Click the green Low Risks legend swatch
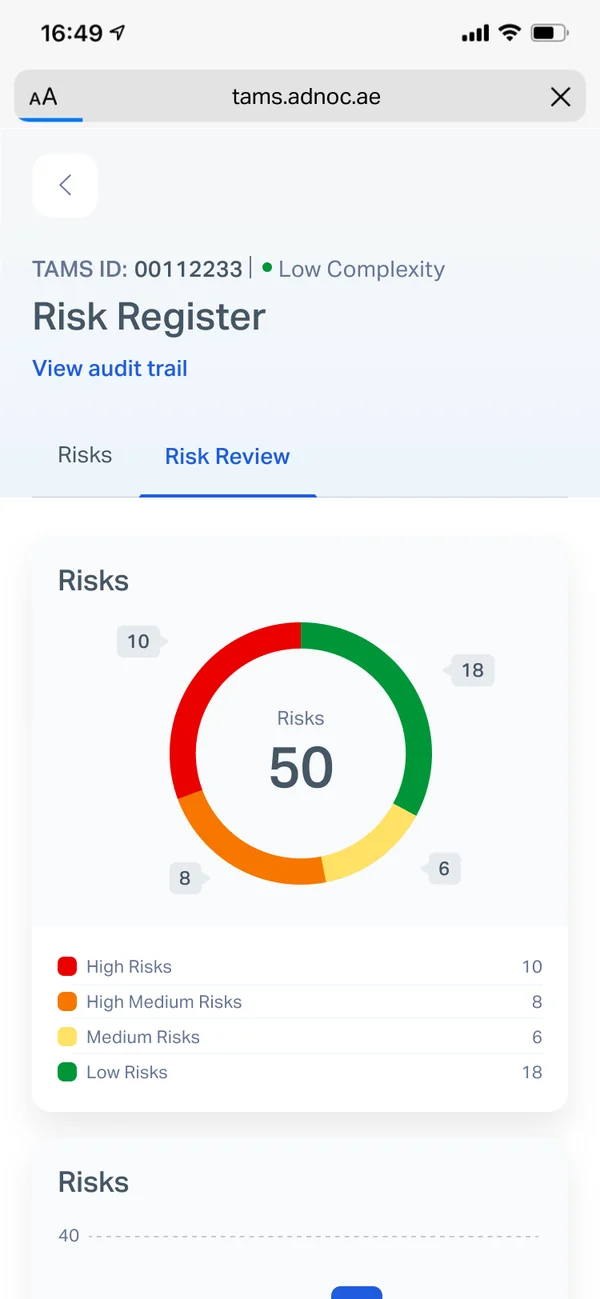The image size is (600, 1299). pyautogui.click(x=67, y=1072)
